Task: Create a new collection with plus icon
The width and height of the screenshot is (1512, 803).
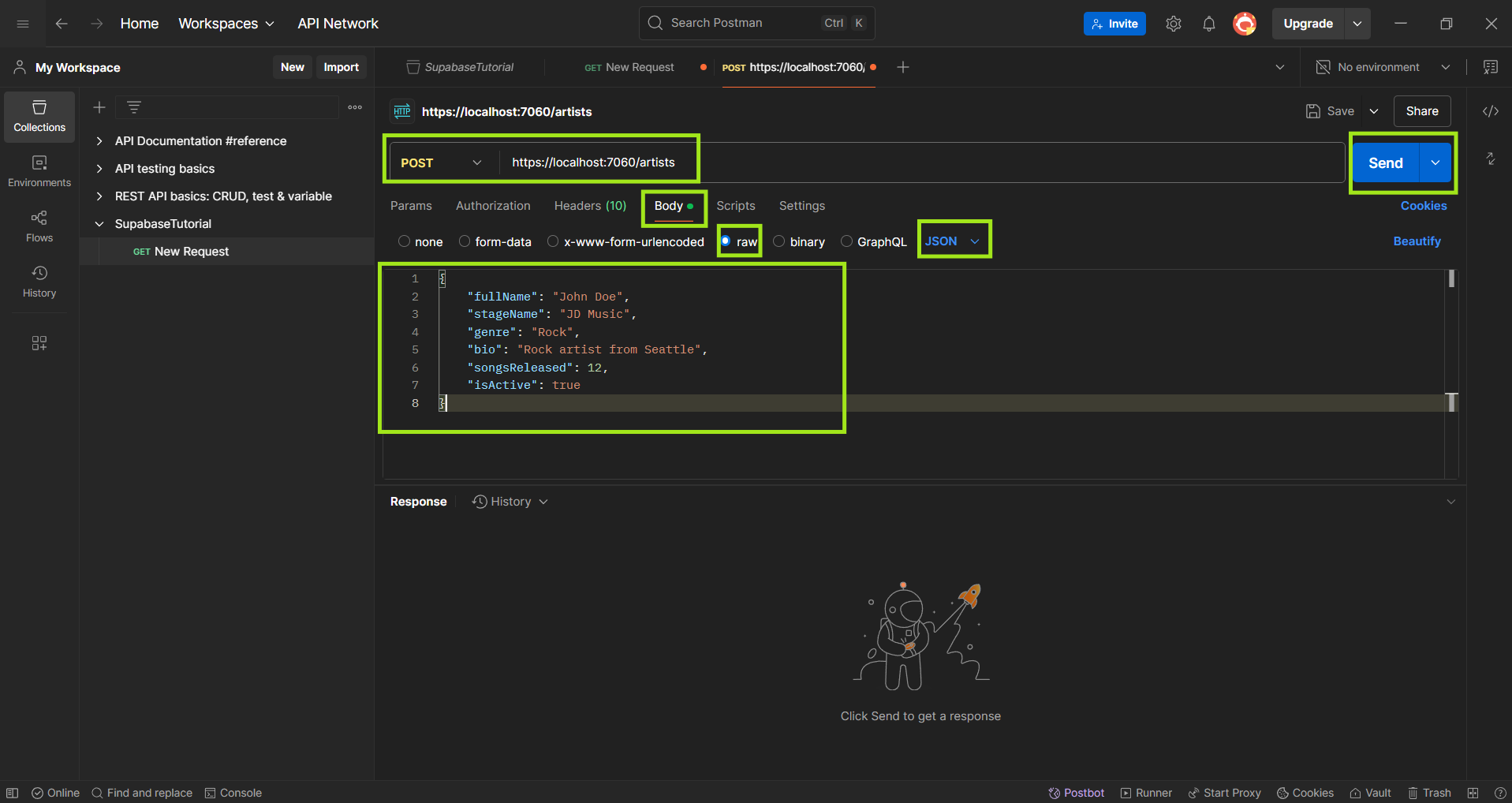Action: [x=99, y=107]
